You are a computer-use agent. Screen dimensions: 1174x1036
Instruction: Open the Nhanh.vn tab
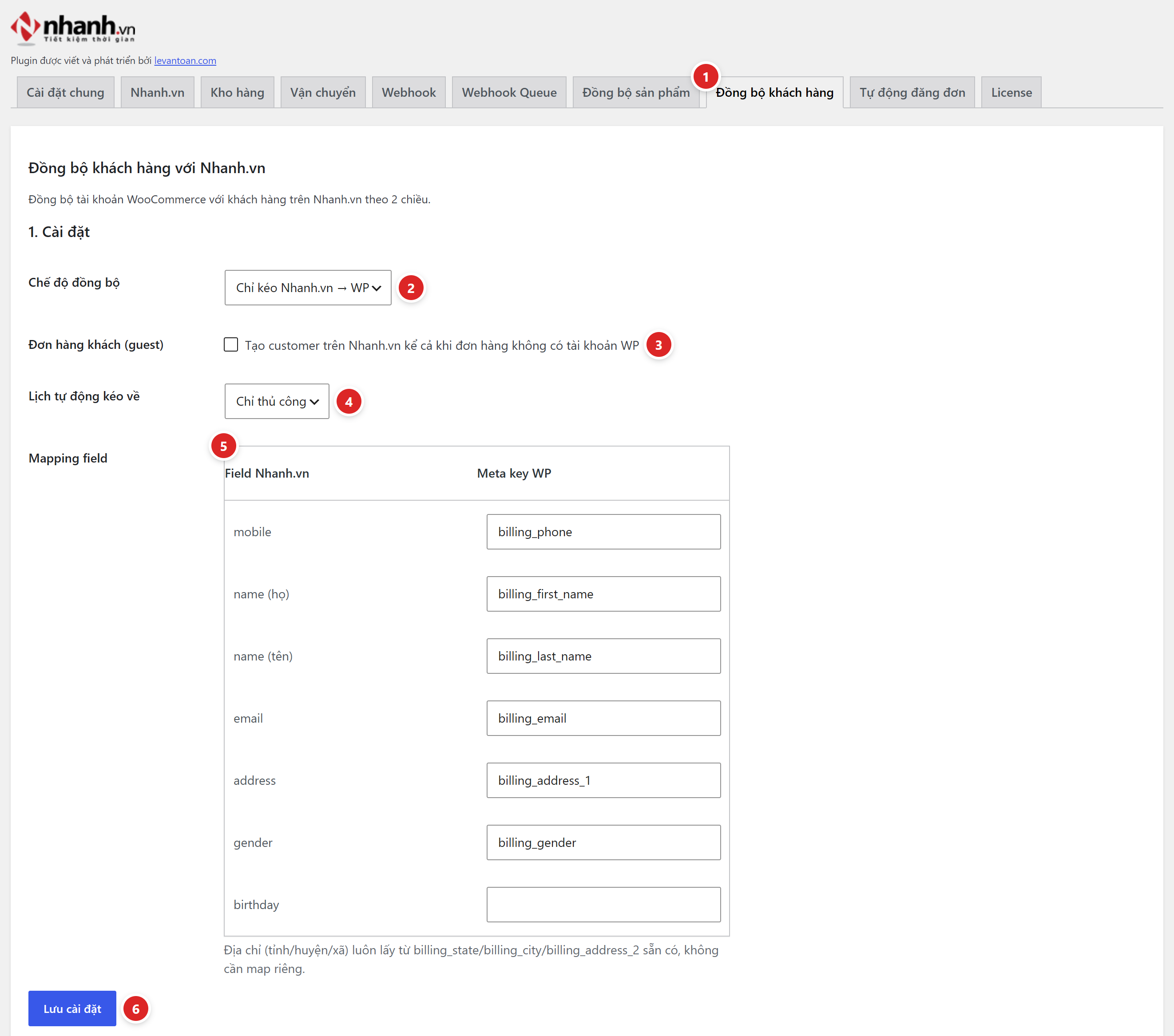tap(157, 92)
